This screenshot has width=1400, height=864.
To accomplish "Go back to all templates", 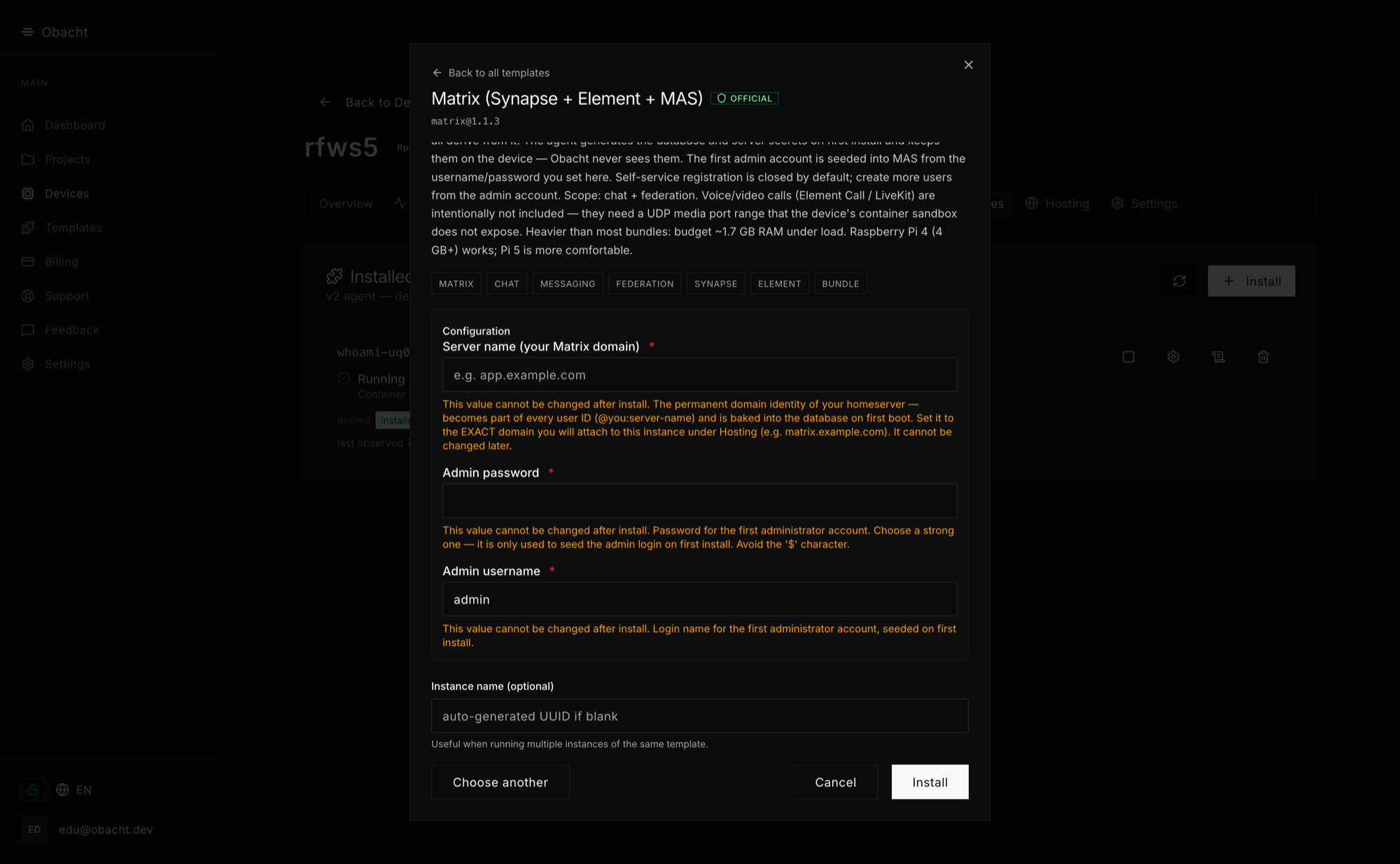I will (x=491, y=73).
